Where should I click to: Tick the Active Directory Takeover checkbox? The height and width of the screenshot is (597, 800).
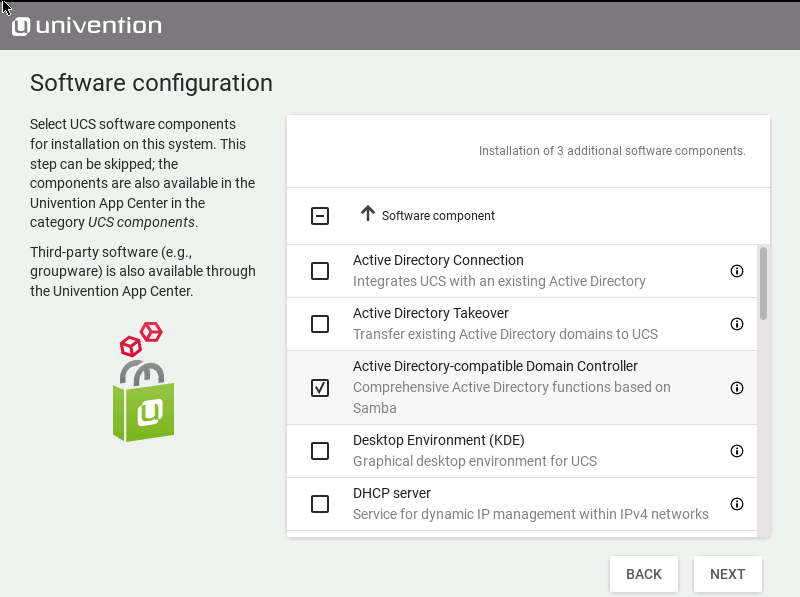320,324
